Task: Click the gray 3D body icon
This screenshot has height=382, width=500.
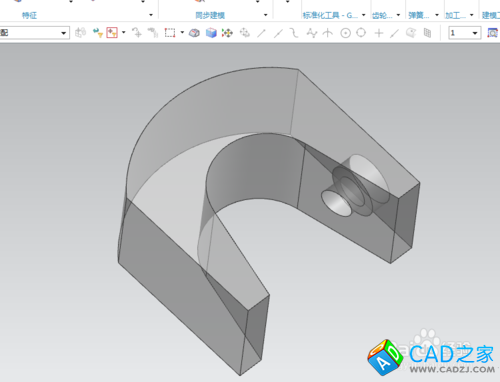Action: (x=194, y=33)
